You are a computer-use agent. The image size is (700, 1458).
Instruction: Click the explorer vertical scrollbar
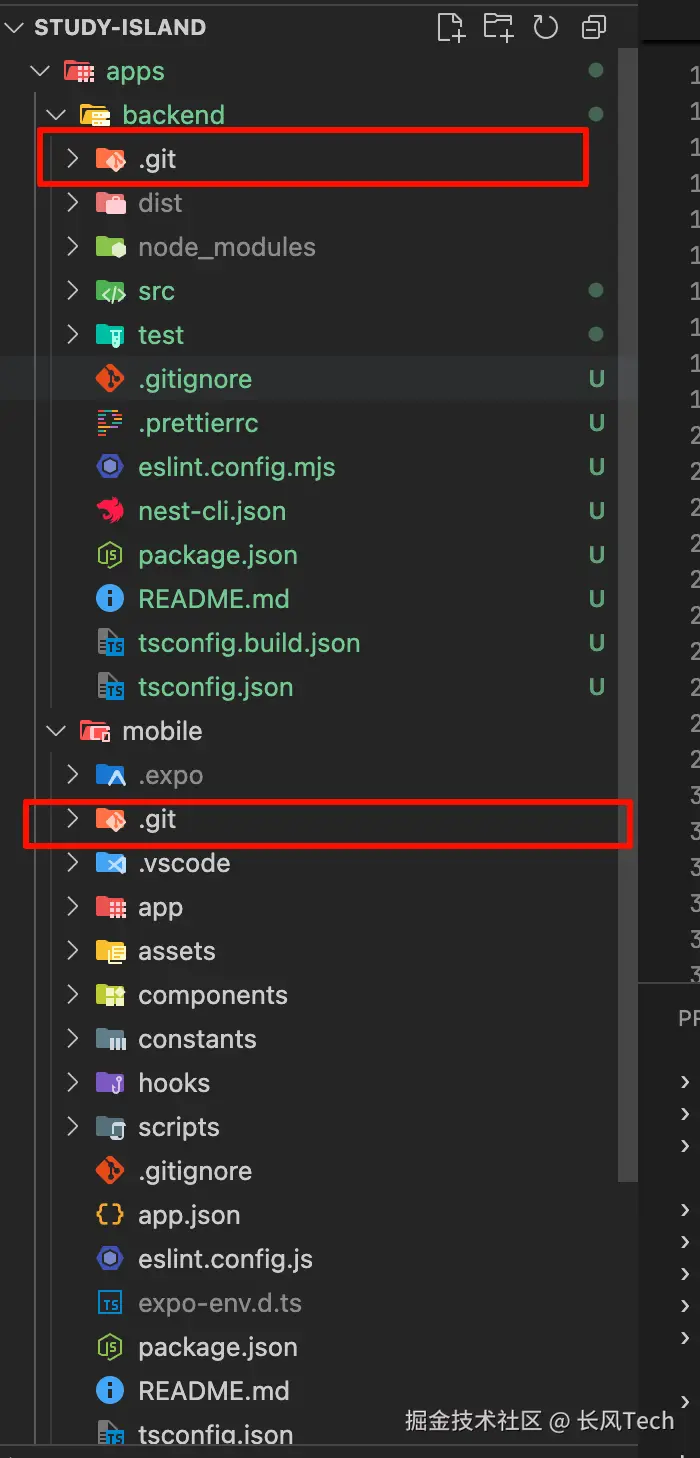coord(627,600)
